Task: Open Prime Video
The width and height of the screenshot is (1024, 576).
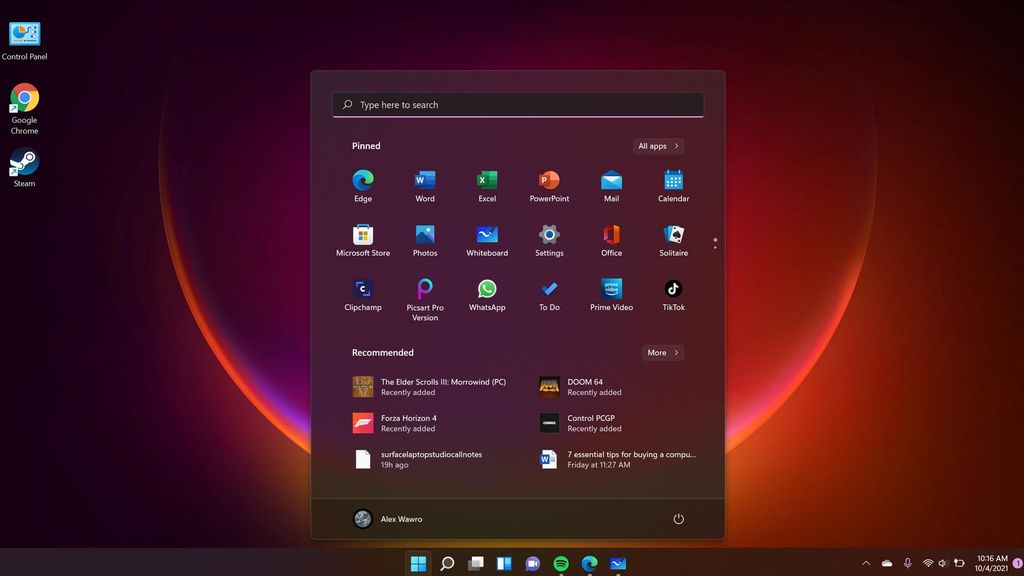Action: [610, 290]
